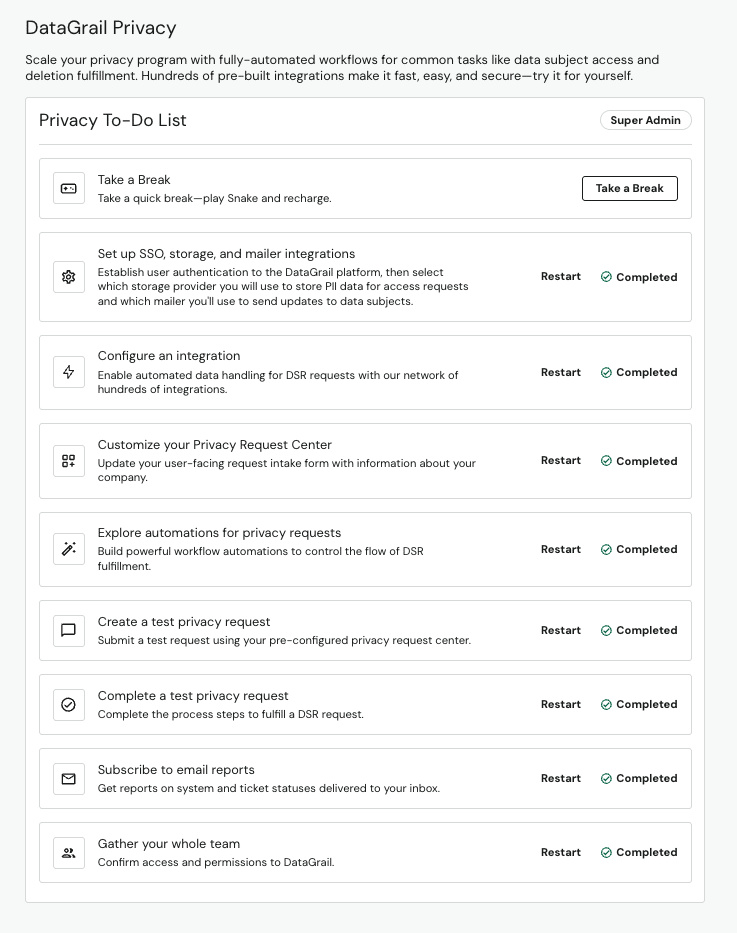Screen dimensions: 737x933
Task: Restart Create a test privacy request
Action: pyautogui.click(x=560, y=630)
